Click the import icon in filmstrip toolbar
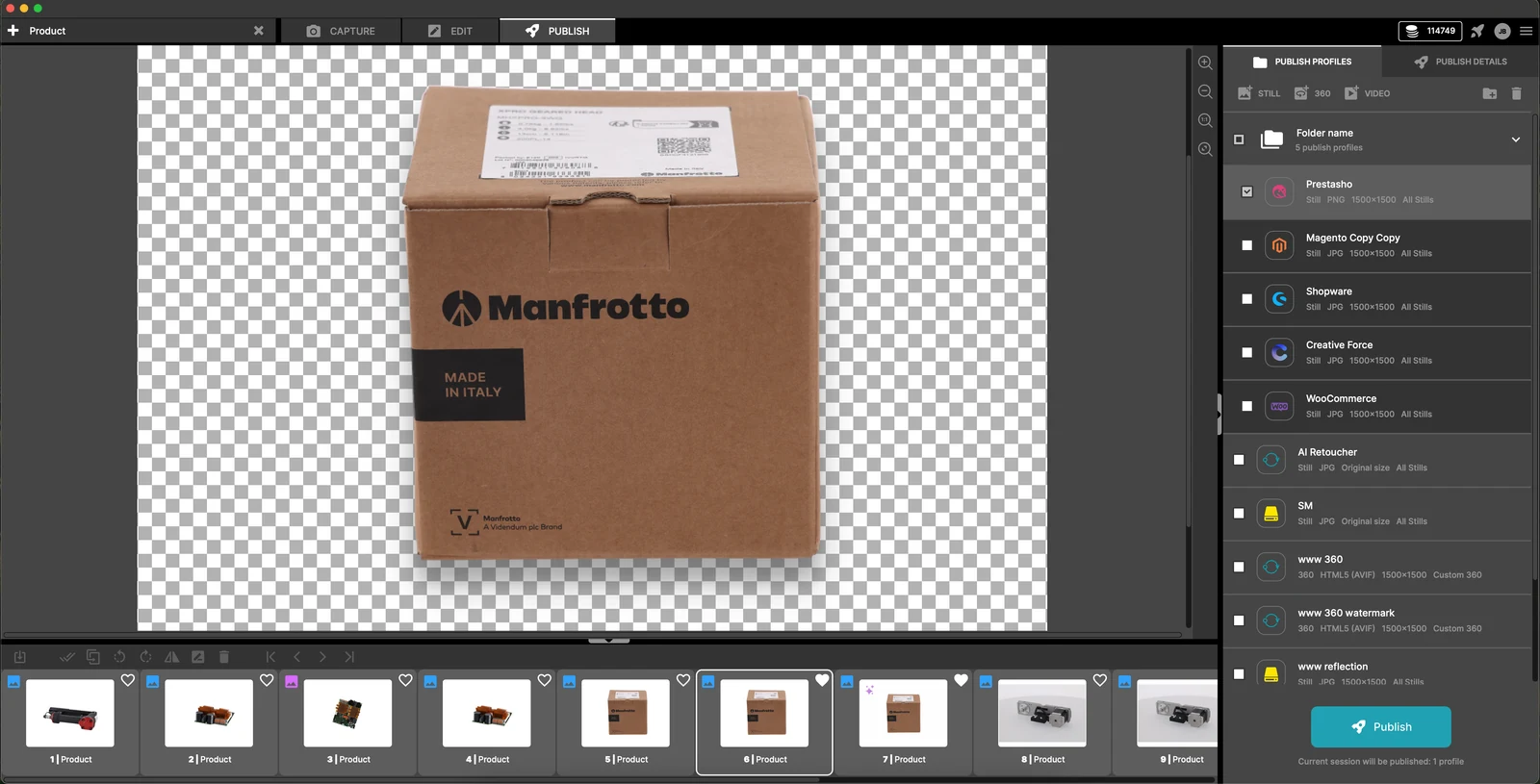Viewport: 1540px width, 784px height. pyautogui.click(x=19, y=657)
